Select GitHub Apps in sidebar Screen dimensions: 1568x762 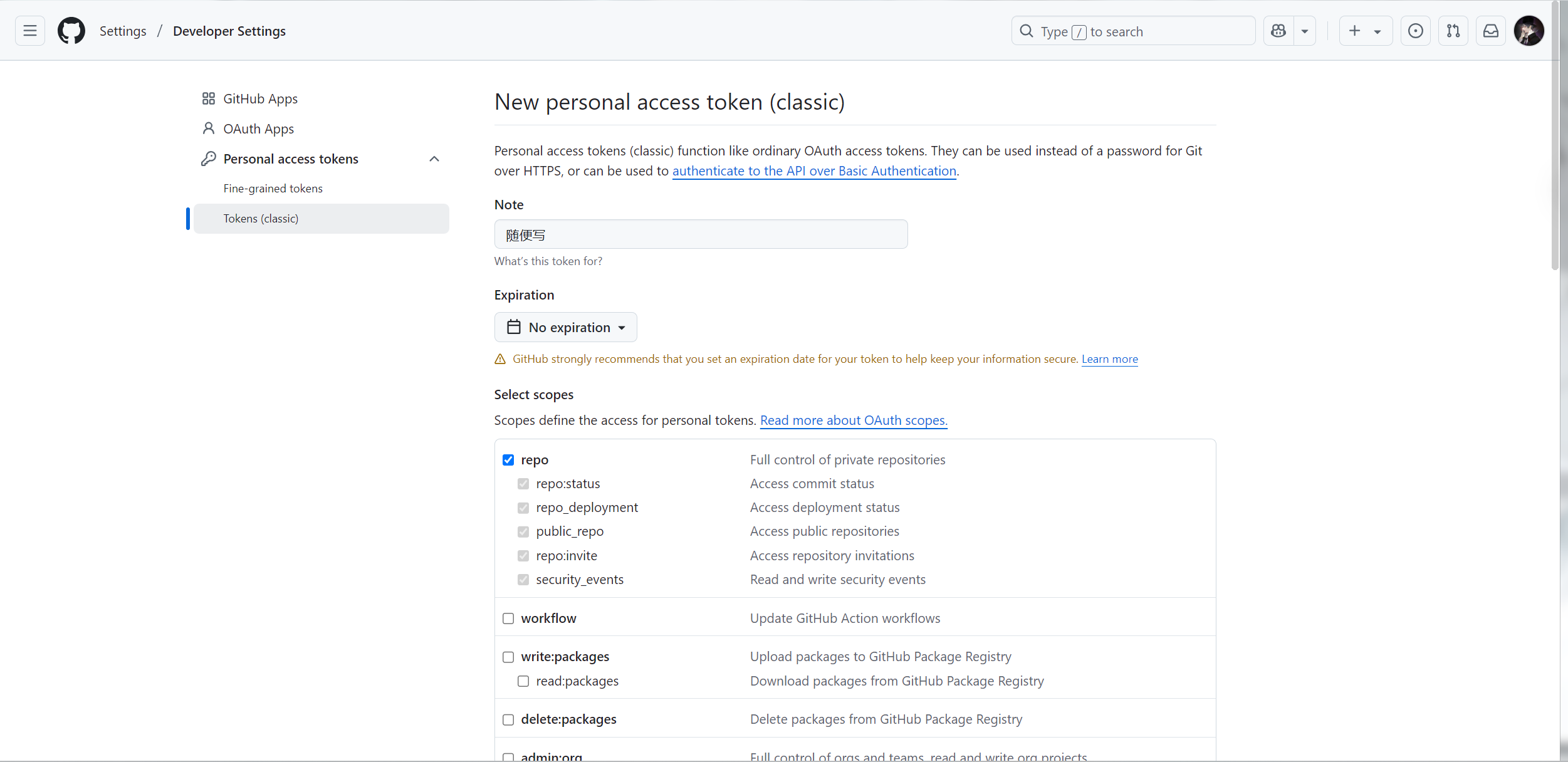(260, 99)
